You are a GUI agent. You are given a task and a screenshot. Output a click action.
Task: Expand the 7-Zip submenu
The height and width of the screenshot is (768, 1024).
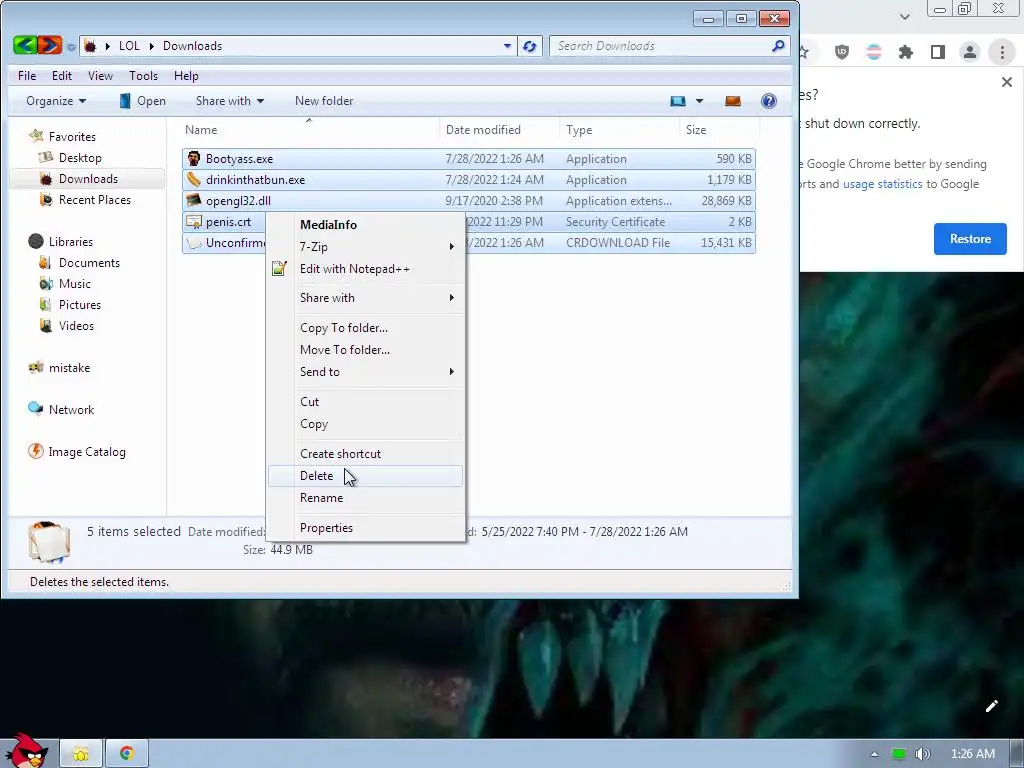(x=365, y=247)
